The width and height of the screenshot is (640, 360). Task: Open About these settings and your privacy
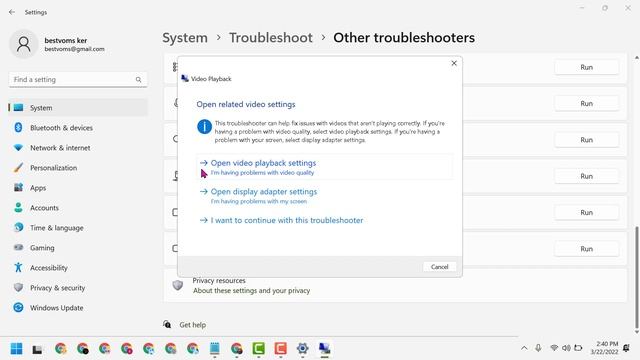point(251,291)
